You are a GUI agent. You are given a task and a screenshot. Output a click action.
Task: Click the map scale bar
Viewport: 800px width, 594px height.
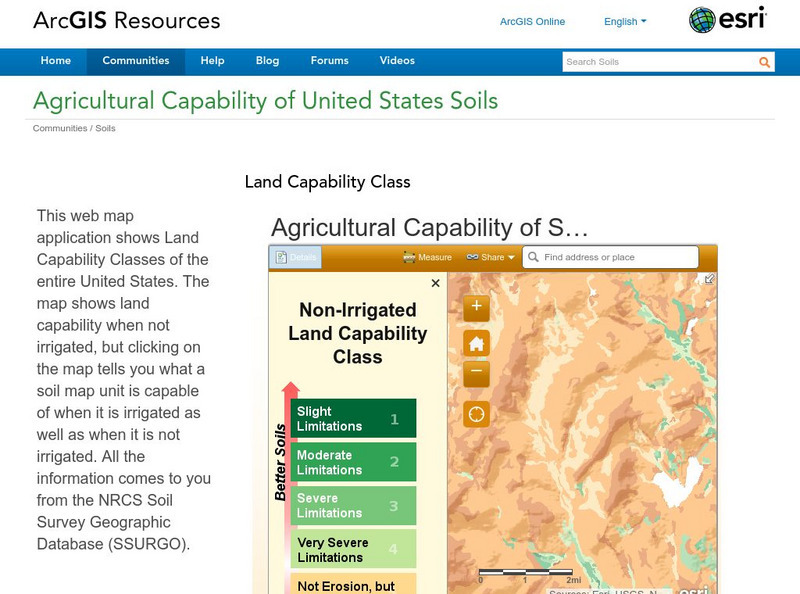(528, 576)
